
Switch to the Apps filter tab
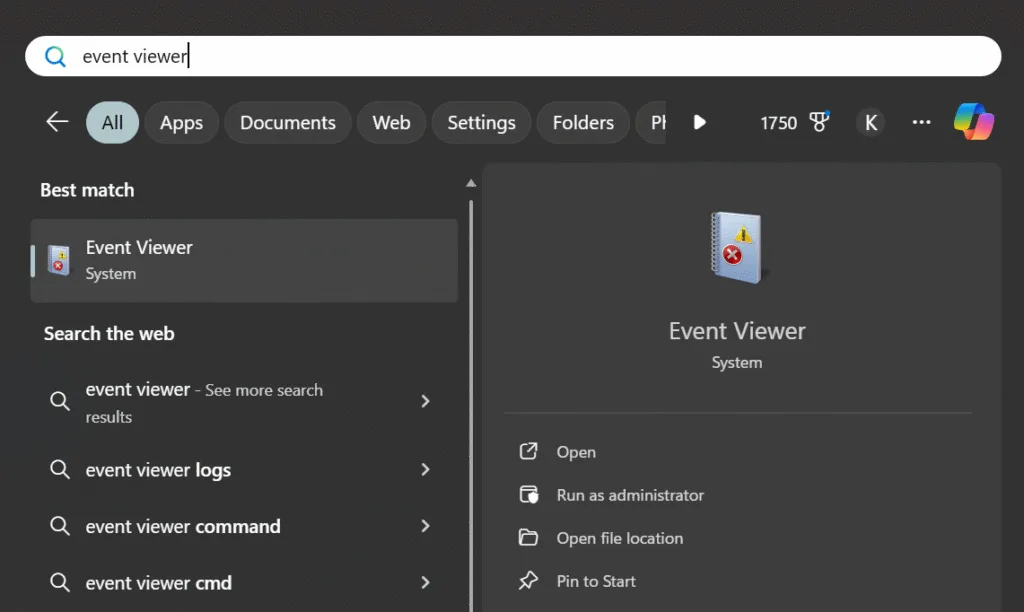[181, 122]
